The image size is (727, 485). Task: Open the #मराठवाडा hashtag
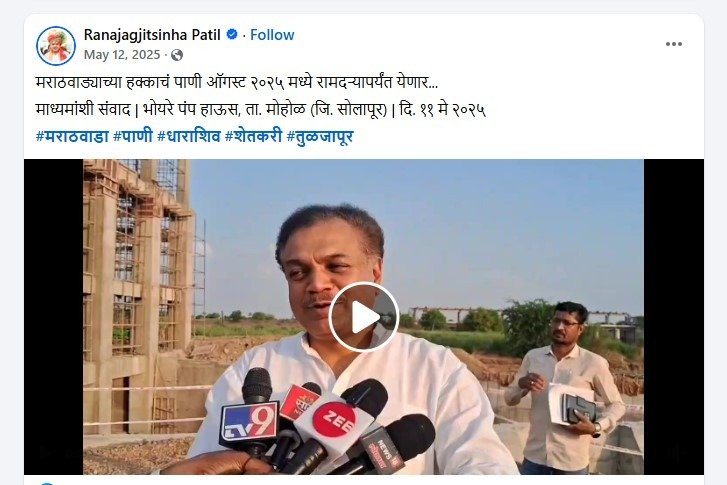tap(72, 136)
